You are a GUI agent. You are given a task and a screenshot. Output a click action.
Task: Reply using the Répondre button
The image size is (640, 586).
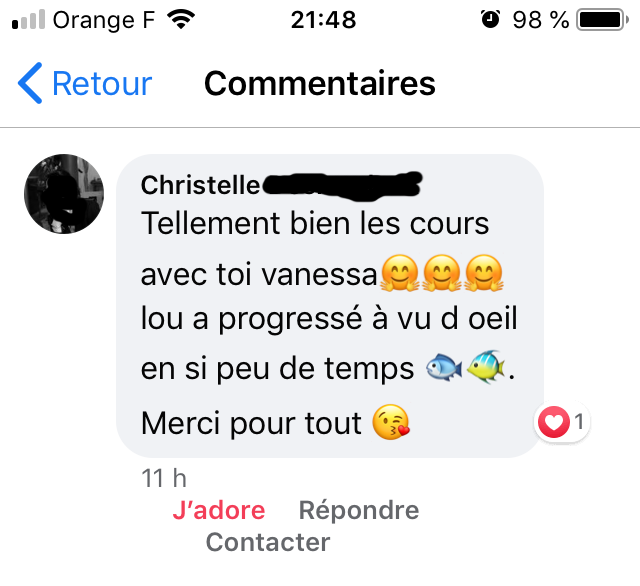click(359, 510)
